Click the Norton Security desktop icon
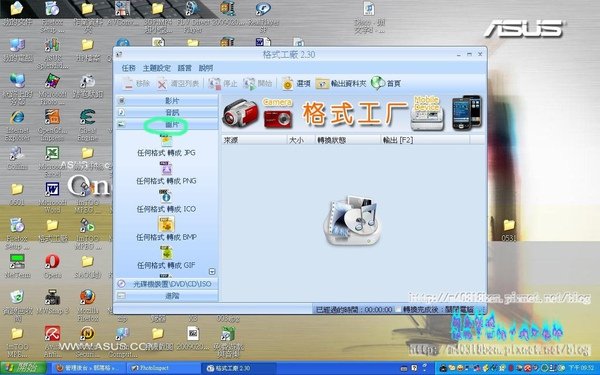 88,341
